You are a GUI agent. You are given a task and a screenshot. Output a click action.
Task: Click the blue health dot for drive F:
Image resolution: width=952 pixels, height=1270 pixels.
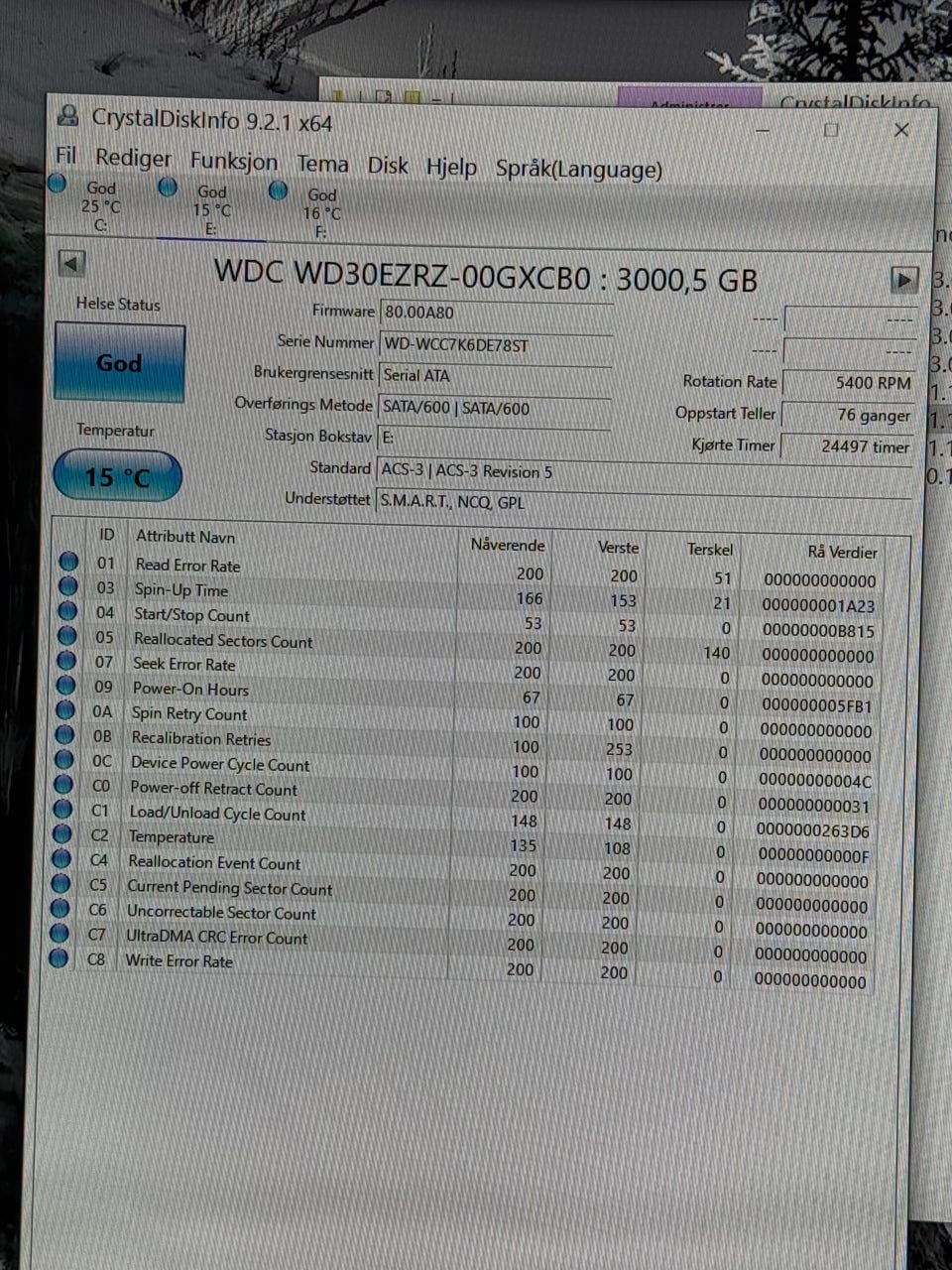click(279, 190)
